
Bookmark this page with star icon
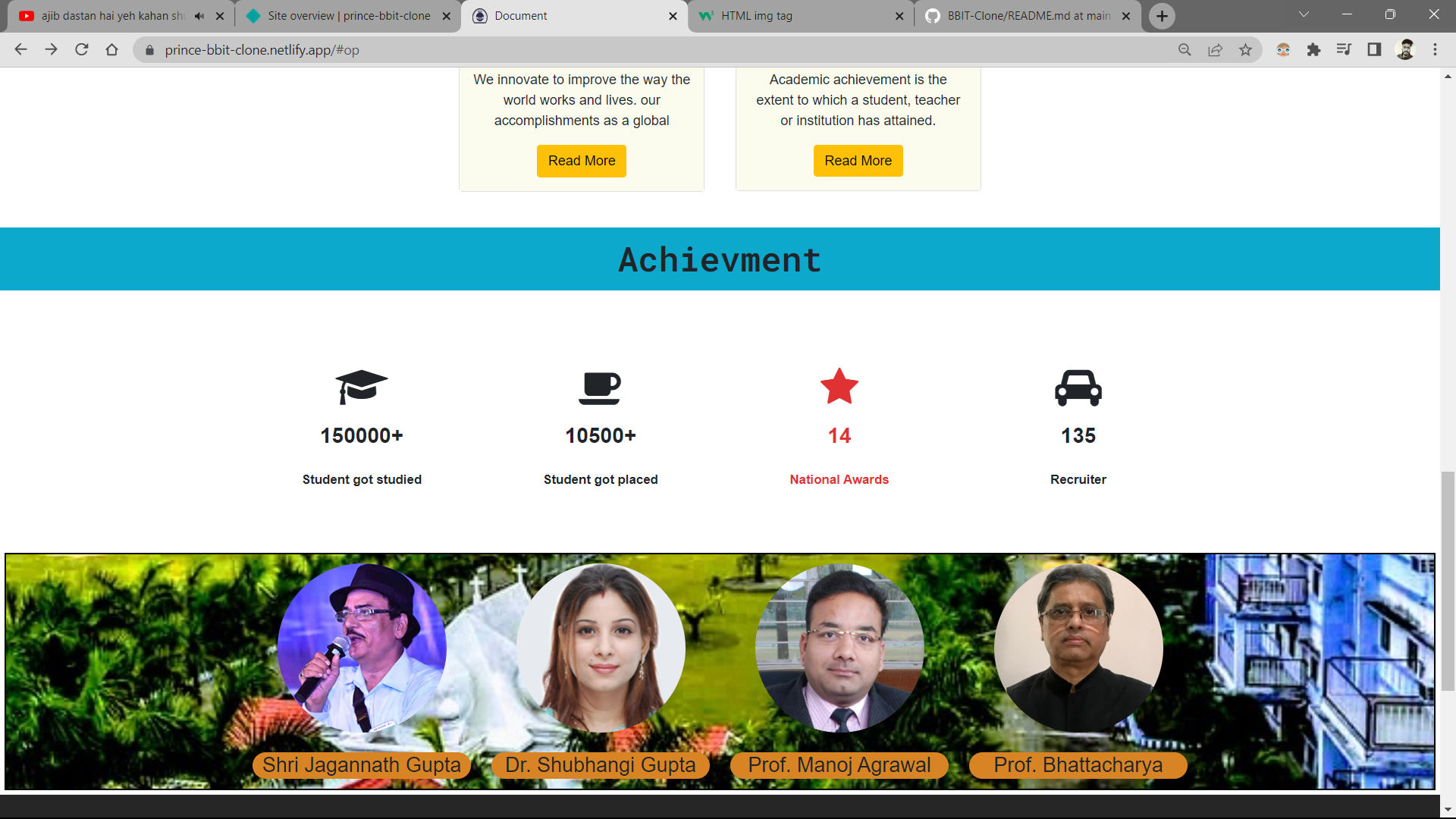[1245, 50]
